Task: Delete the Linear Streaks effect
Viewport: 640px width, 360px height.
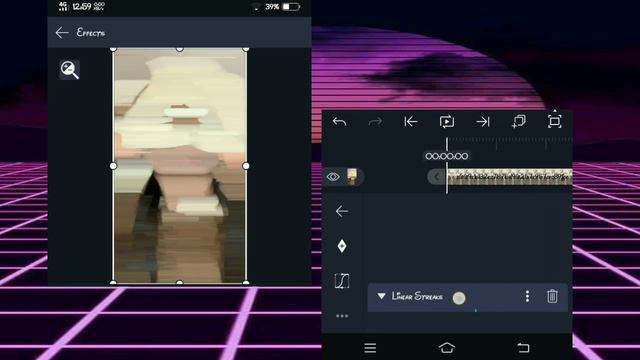Action: pyautogui.click(x=552, y=296)
